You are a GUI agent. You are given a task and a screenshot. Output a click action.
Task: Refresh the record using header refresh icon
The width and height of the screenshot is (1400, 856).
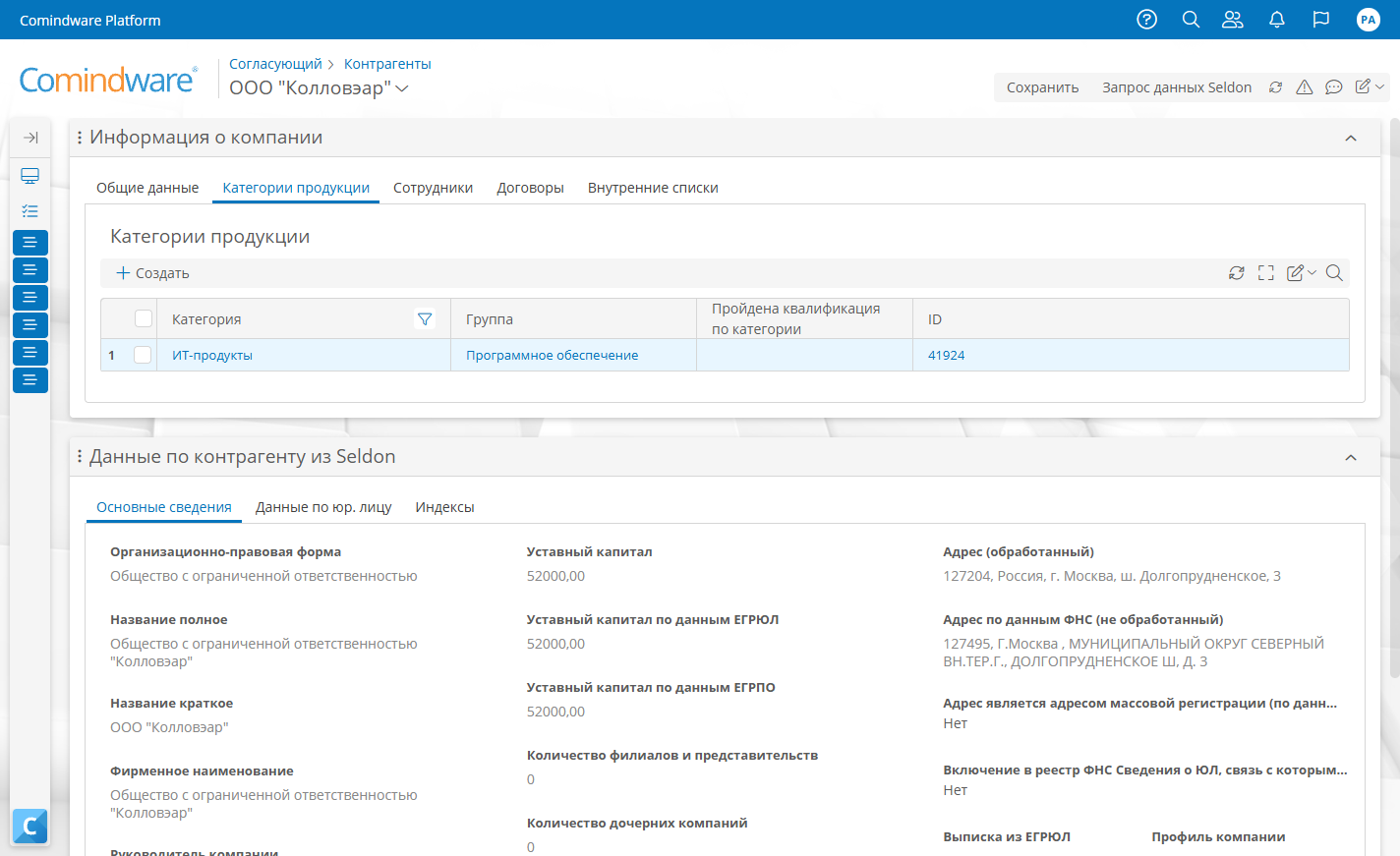click(x=1275, y=87)
